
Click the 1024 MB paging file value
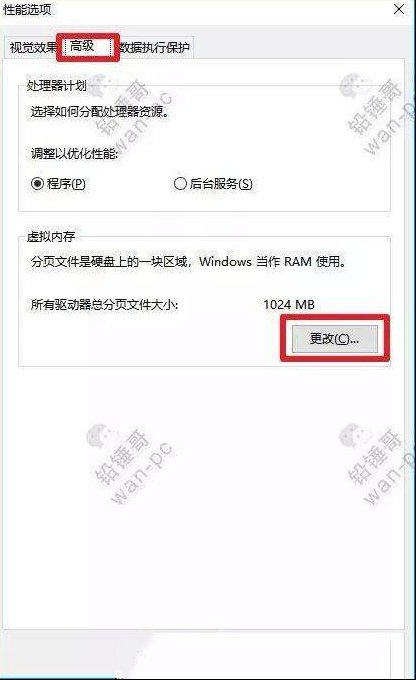click(289, 304)
